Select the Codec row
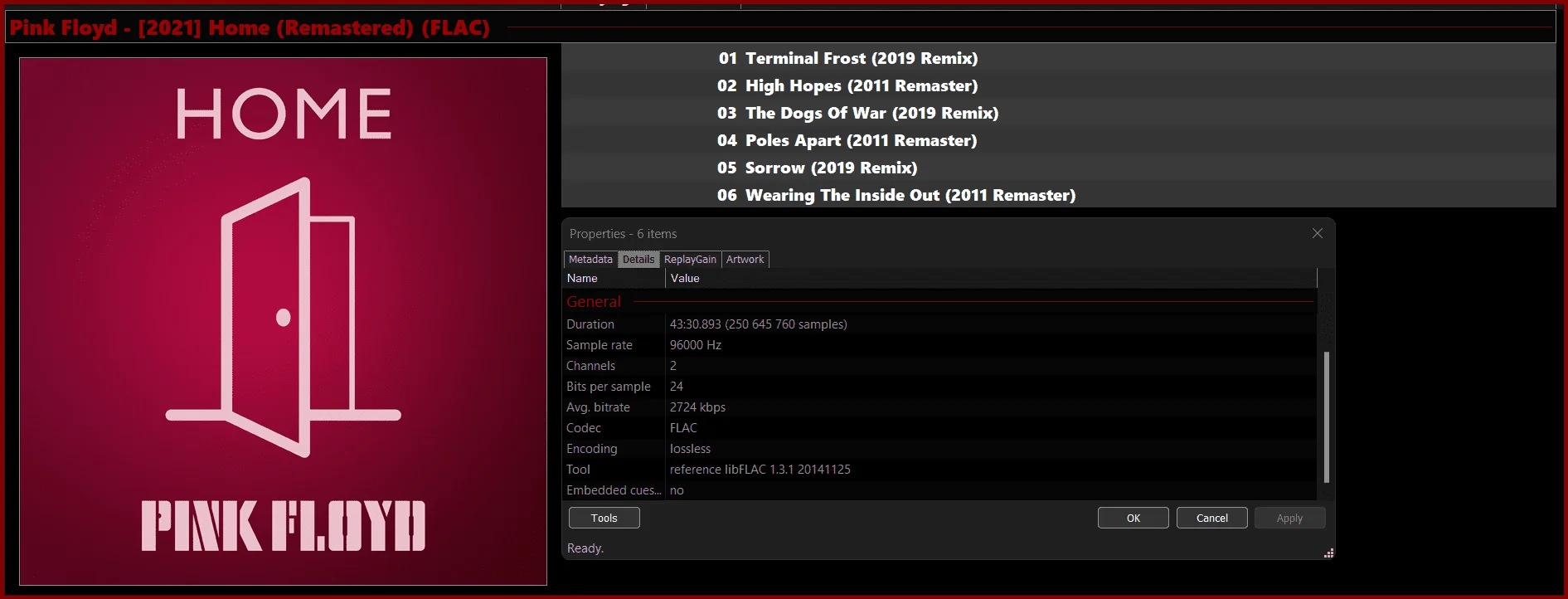This screenshot has height=599, width=1568. [x=940, y=428]
